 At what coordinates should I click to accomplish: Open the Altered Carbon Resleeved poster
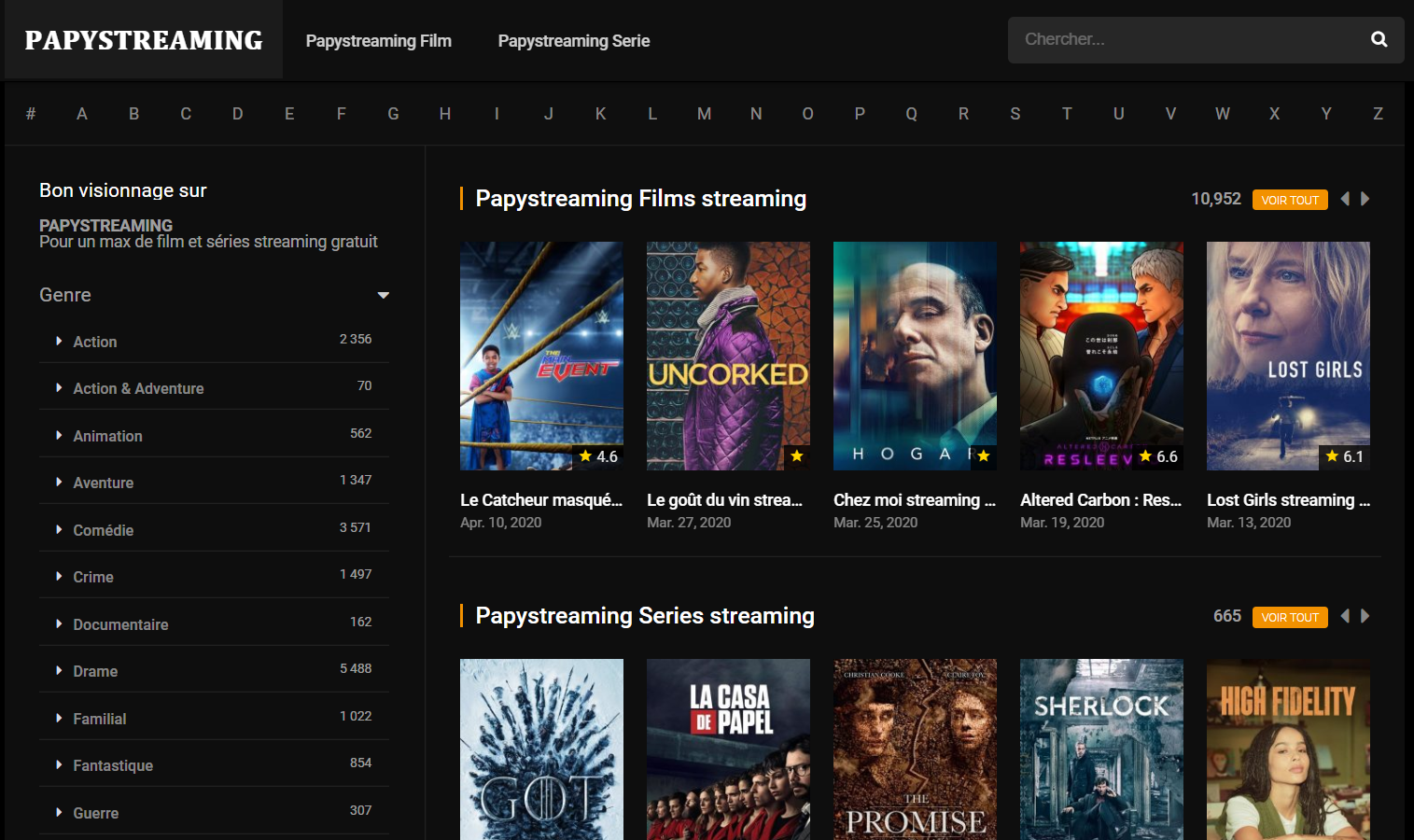point(1101,356)
